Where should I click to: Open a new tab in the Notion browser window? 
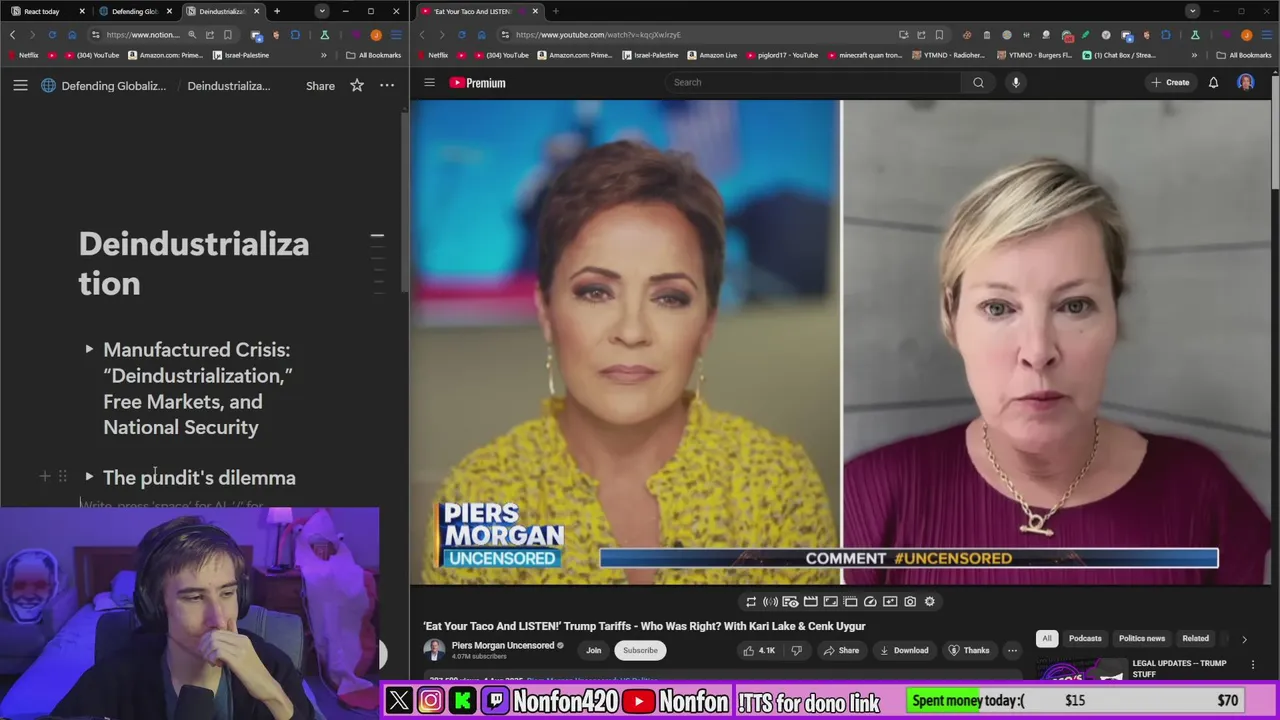click(277, 11)
